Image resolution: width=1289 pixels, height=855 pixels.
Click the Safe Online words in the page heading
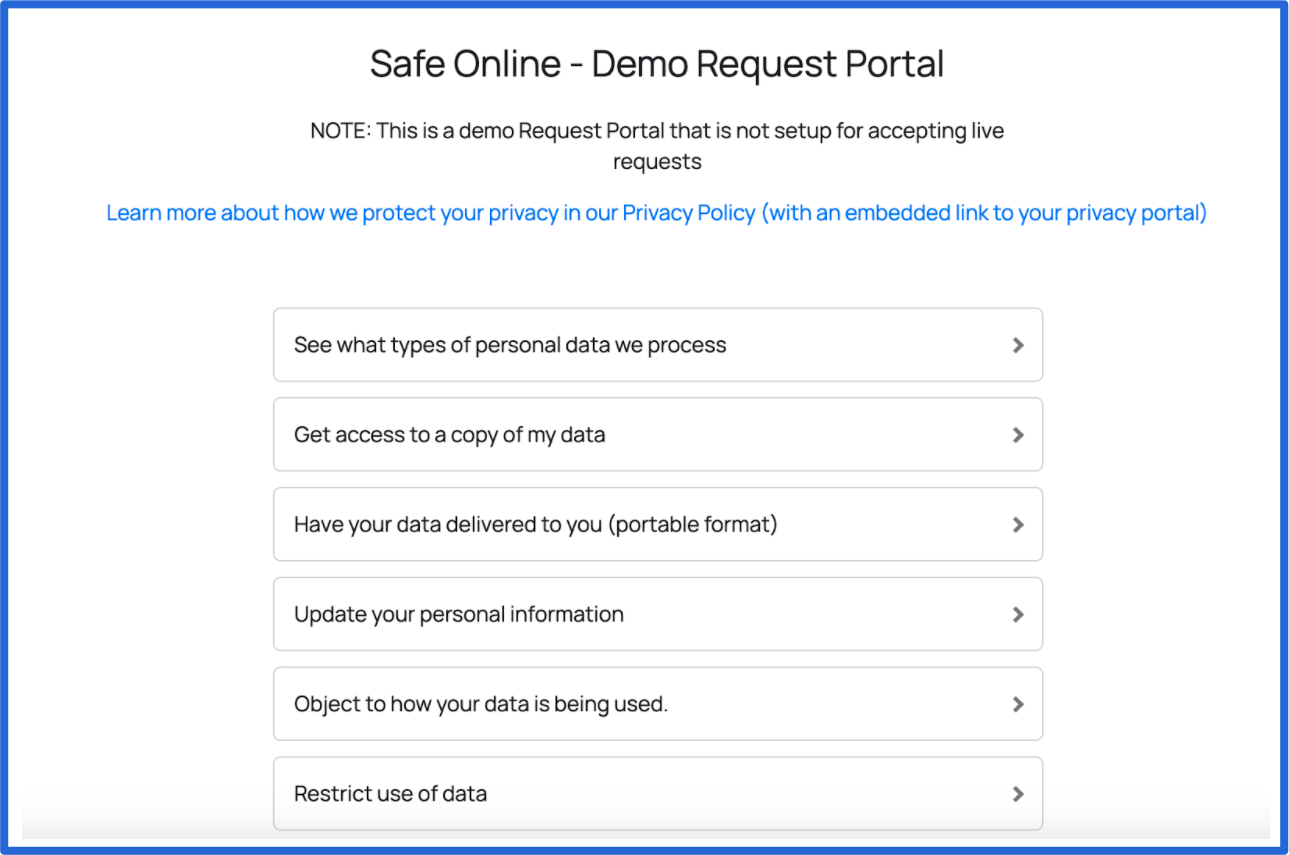click(x=465, y=64)
